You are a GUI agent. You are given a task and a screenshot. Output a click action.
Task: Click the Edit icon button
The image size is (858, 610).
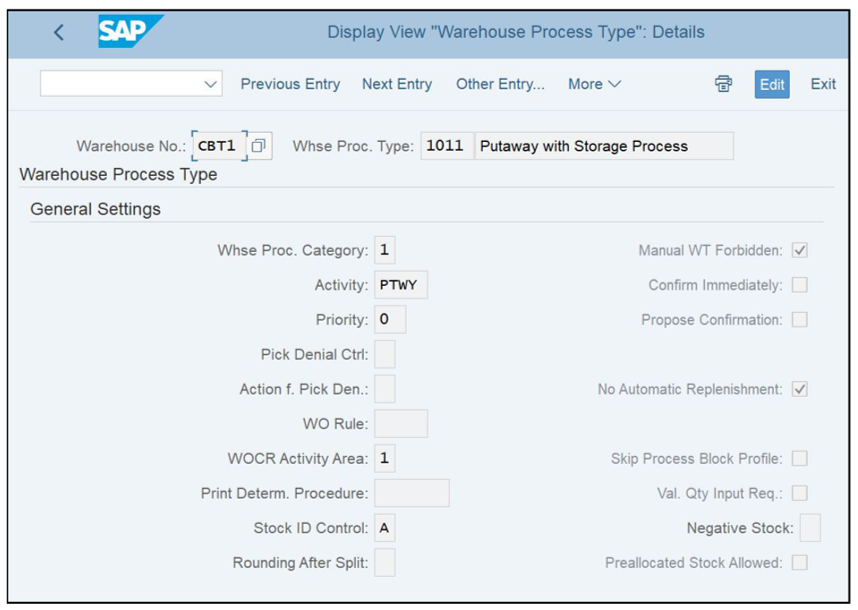(x=771, y=84)
